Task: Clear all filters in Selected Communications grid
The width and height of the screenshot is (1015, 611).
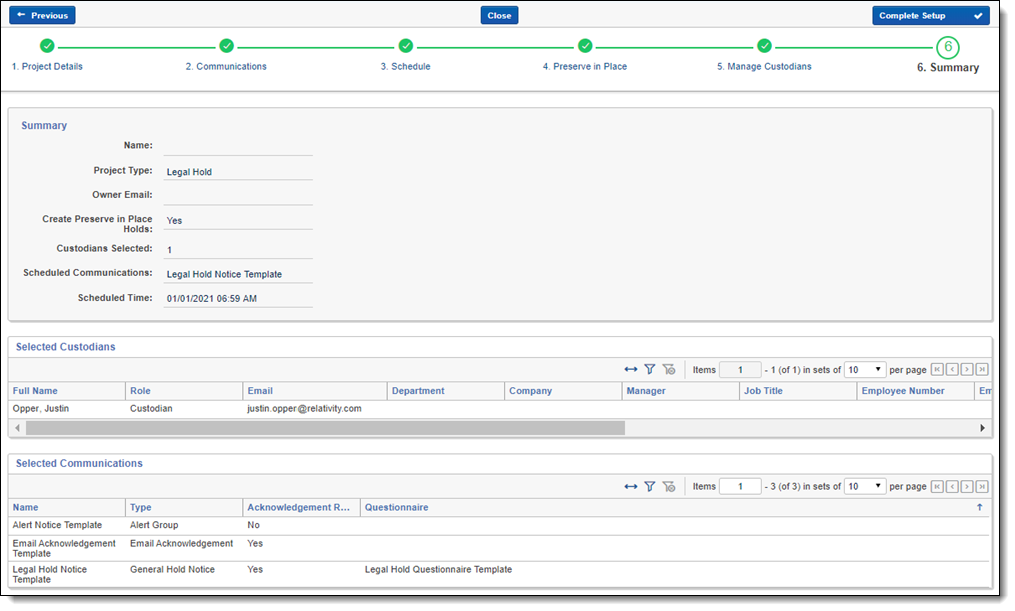Action: click(669, 486)
